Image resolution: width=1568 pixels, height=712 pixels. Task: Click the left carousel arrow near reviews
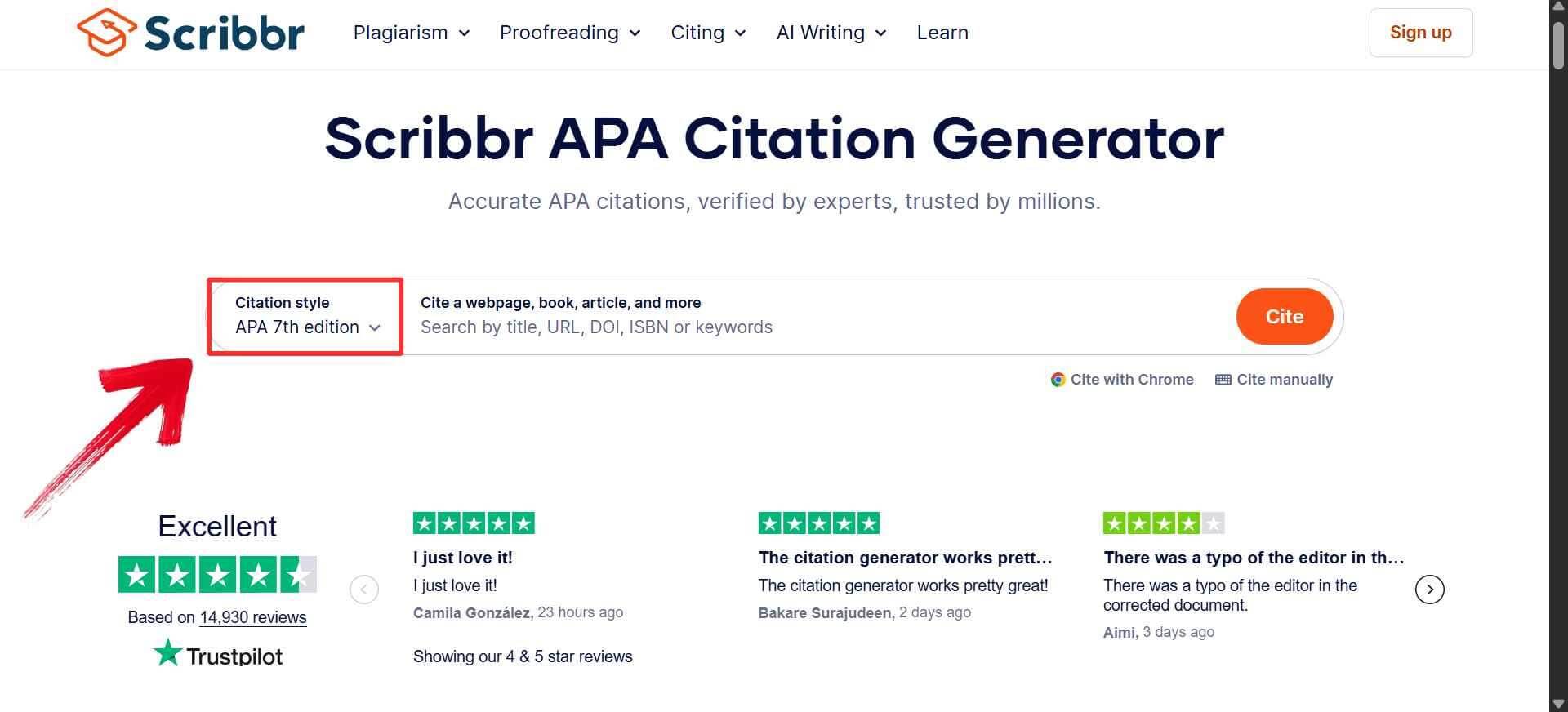[364, 589]
